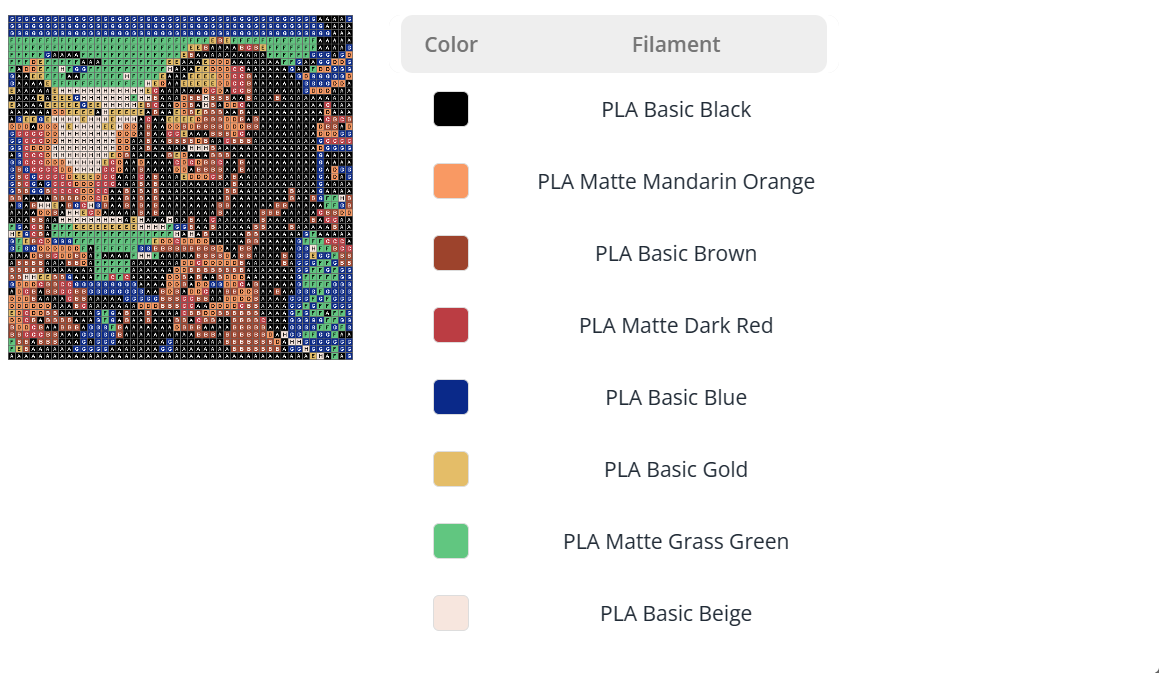Select the PLA Basic Blue color swatch
1159x673 pixels.
[x=450, y=397]
